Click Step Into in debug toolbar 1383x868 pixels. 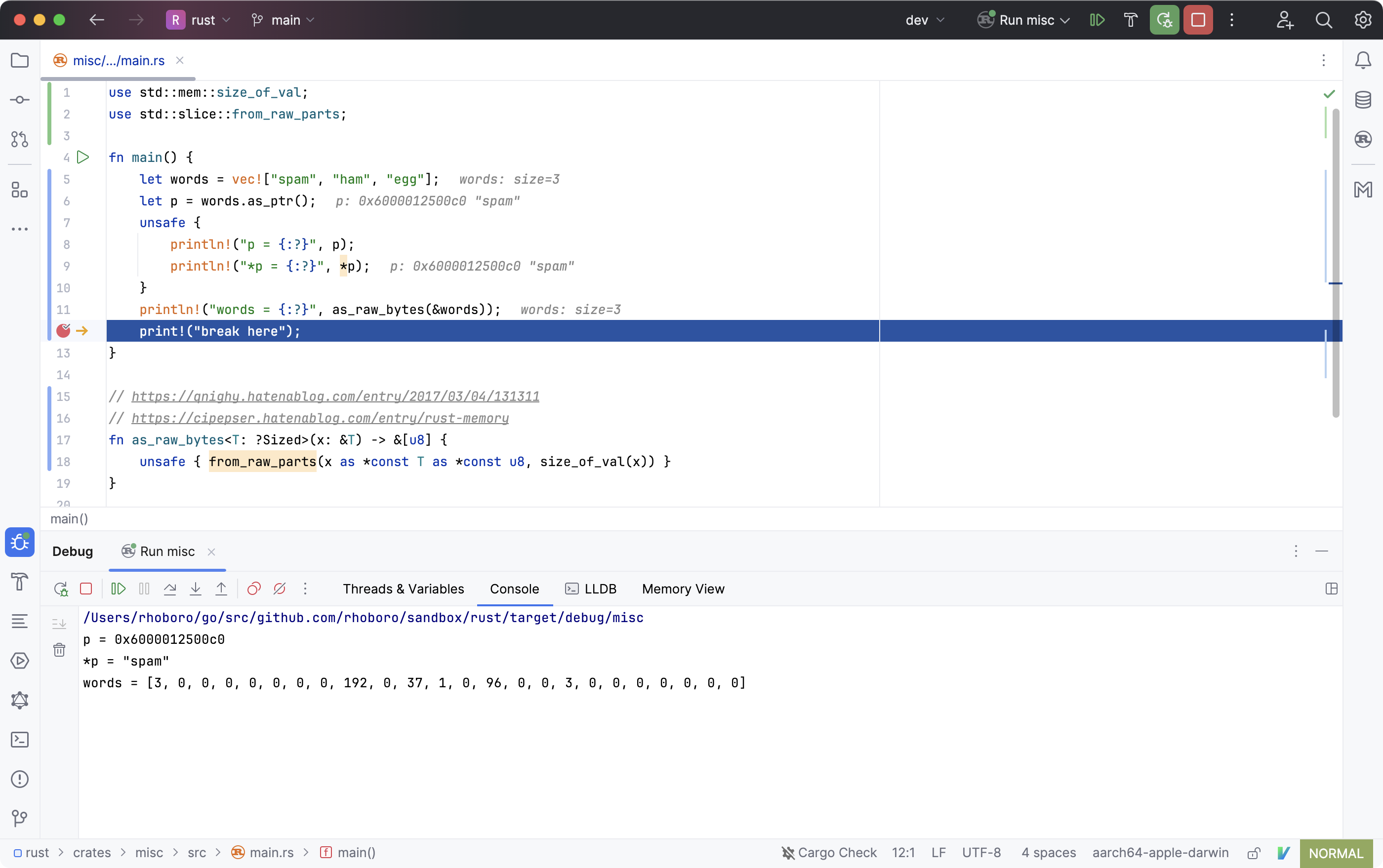tap(195, 589)
